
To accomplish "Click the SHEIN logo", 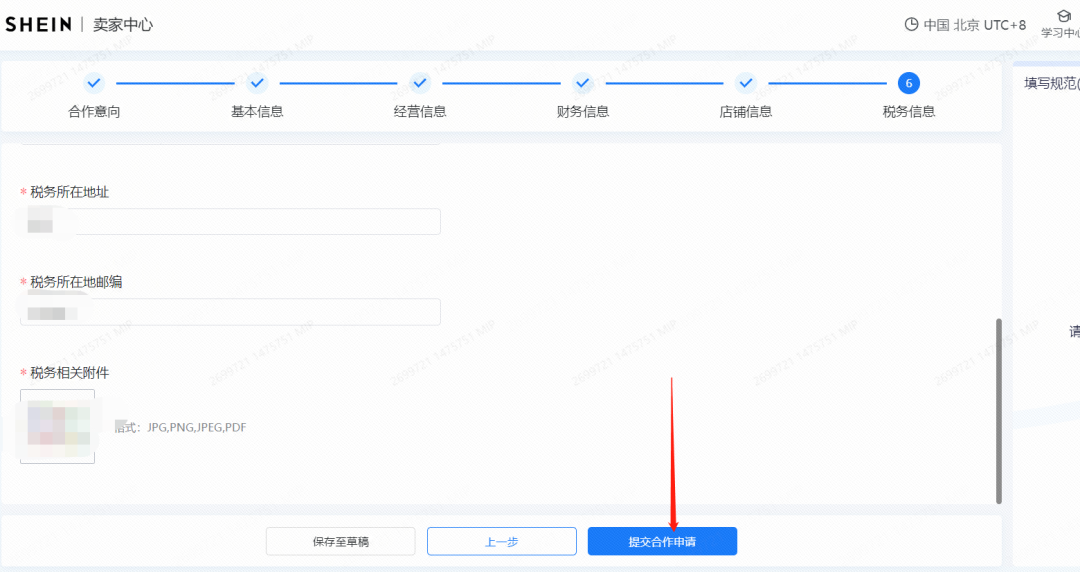I will click(38, 24).
